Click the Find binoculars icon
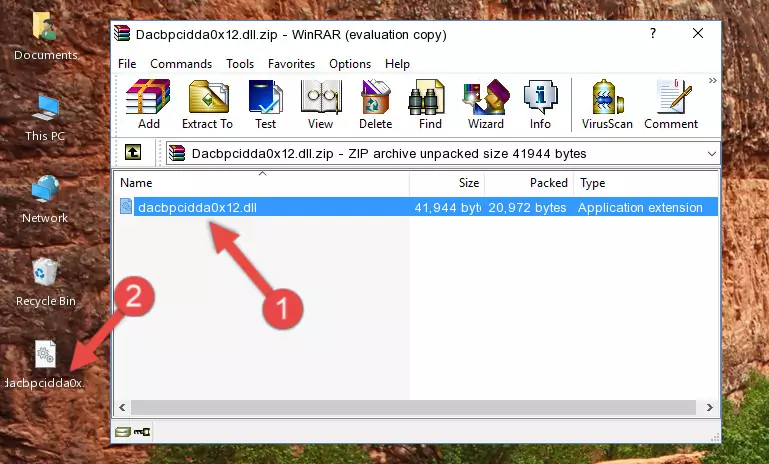This screenshot has height=464, width=769. click(430, 104)
